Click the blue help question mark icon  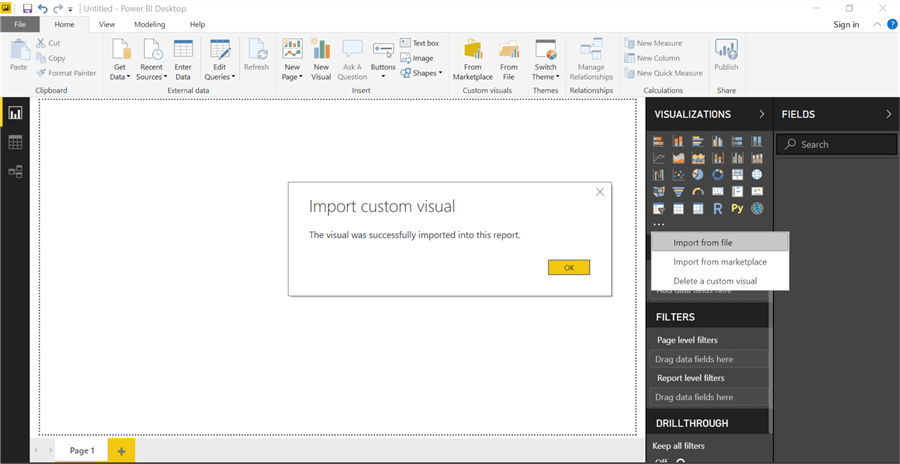(892, 24)
